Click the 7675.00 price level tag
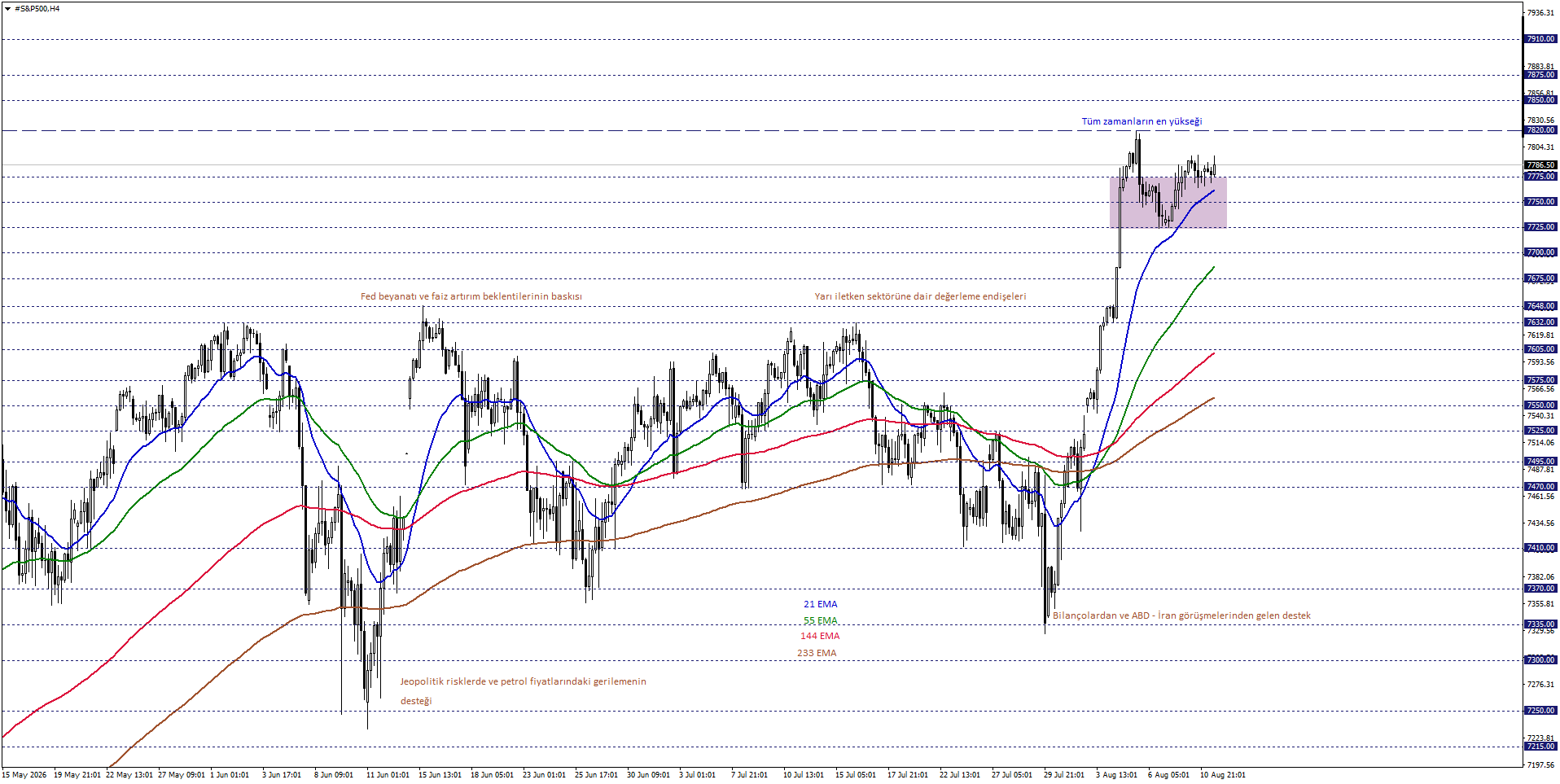This screenshot has width=1560, height=784. point(1540,278)
